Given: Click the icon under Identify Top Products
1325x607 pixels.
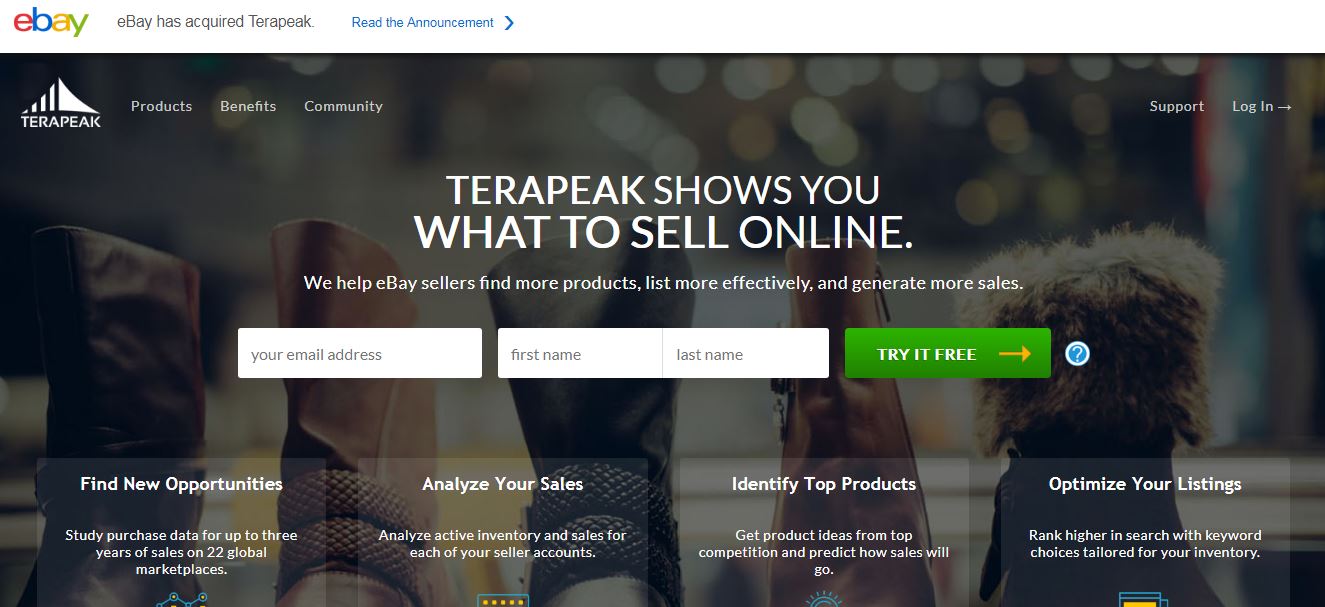Looking at the screenshot, I should 824,600.
